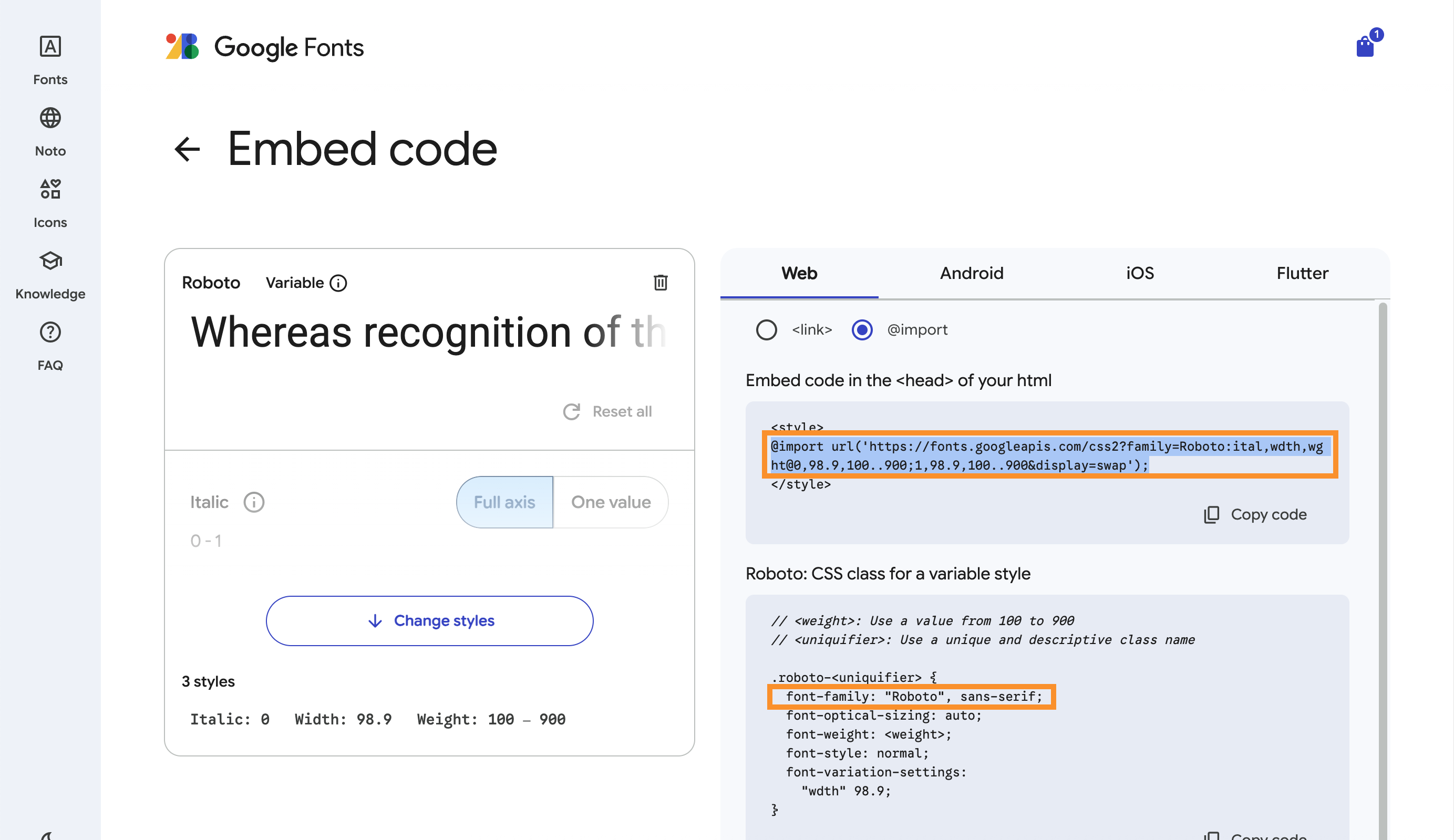The width and height of the screenshot is (1454, 840).
Task: Delete Roboto with the trash icon
Action: (661, 283)
